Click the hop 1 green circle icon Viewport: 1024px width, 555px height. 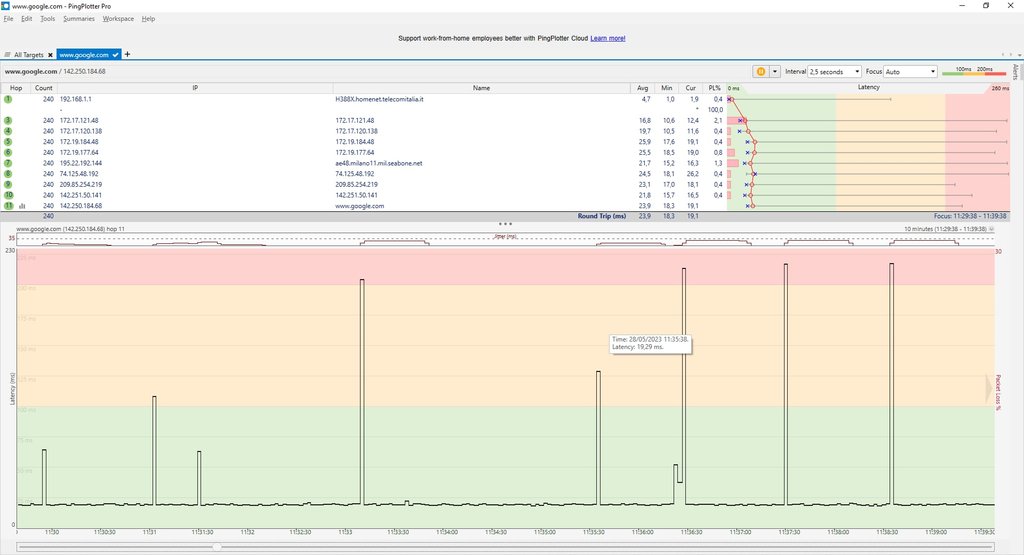tap(8, 99)
